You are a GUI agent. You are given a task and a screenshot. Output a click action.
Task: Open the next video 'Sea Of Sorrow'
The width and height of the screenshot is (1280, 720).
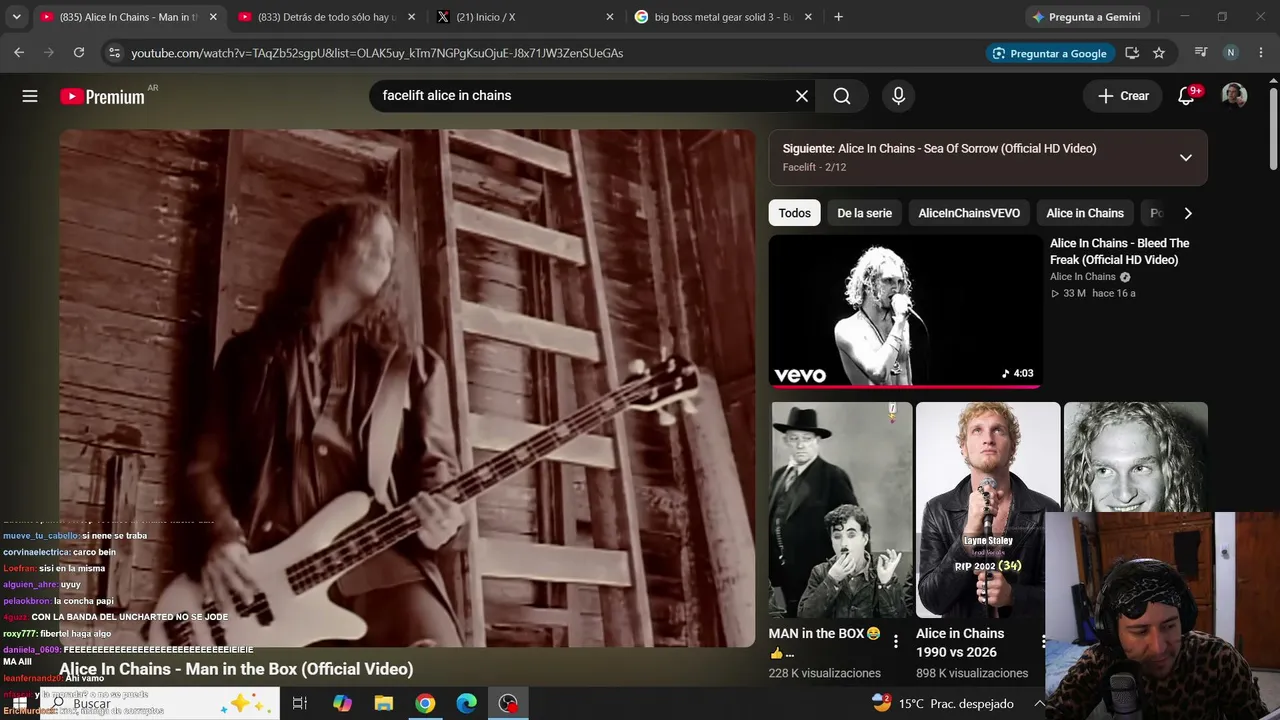(x=967, y=148)
